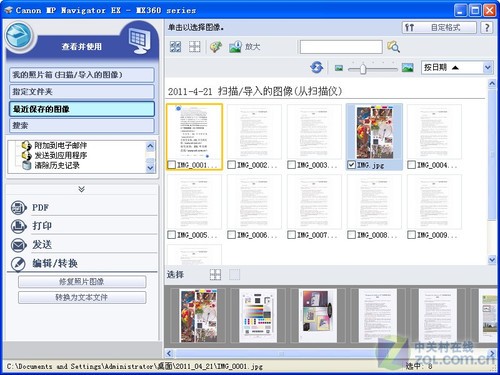Select the IMG_0008 thumbnail

pos(374,202)
